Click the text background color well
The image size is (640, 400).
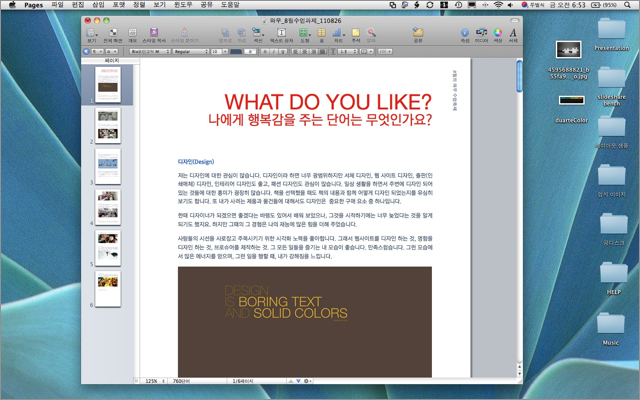[x=250, y=51]
